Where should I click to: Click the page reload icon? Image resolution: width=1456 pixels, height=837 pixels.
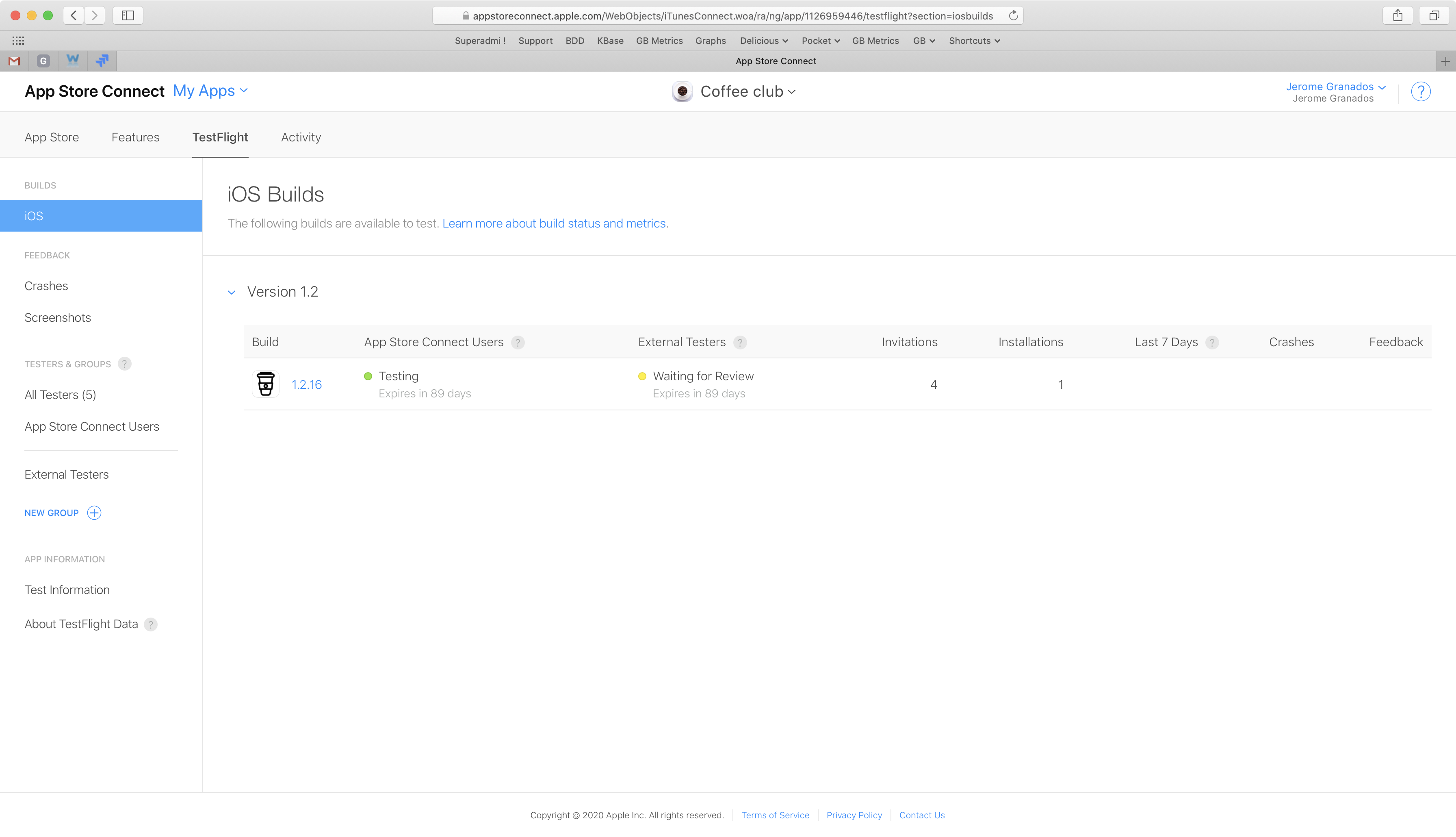(1013, 15)
